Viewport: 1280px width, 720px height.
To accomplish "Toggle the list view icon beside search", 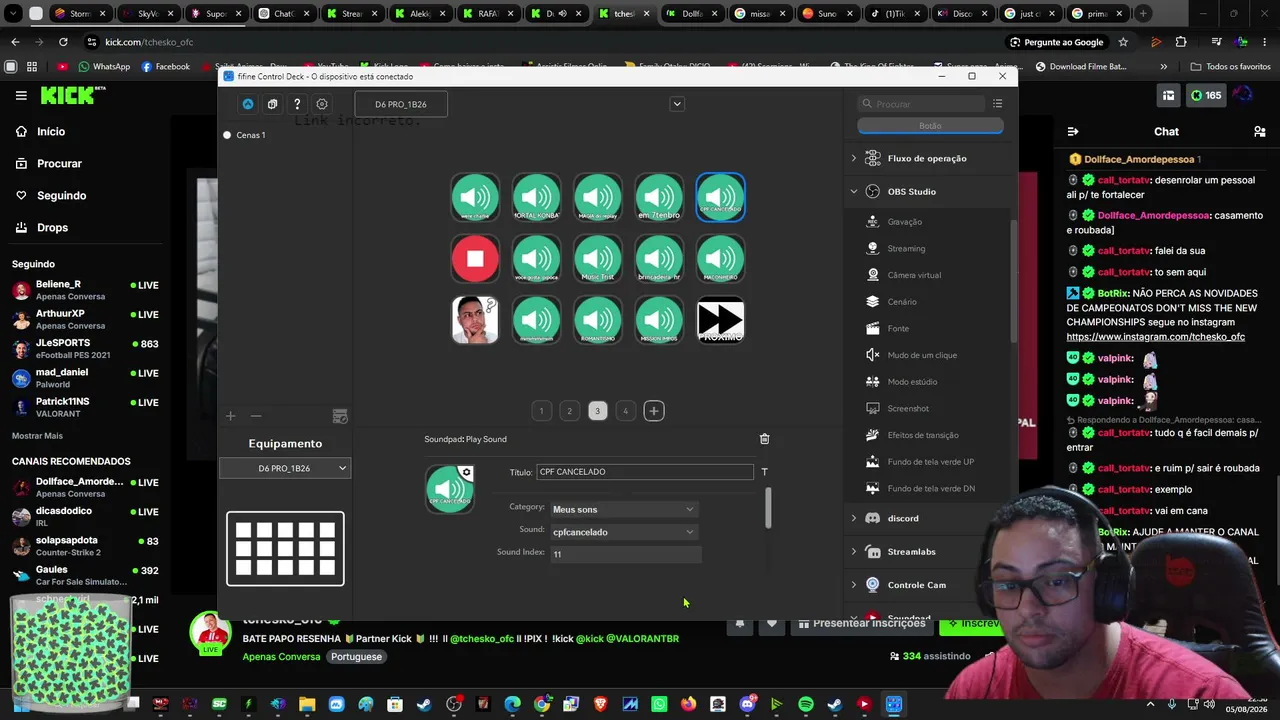I will click(x=997, y=104).
